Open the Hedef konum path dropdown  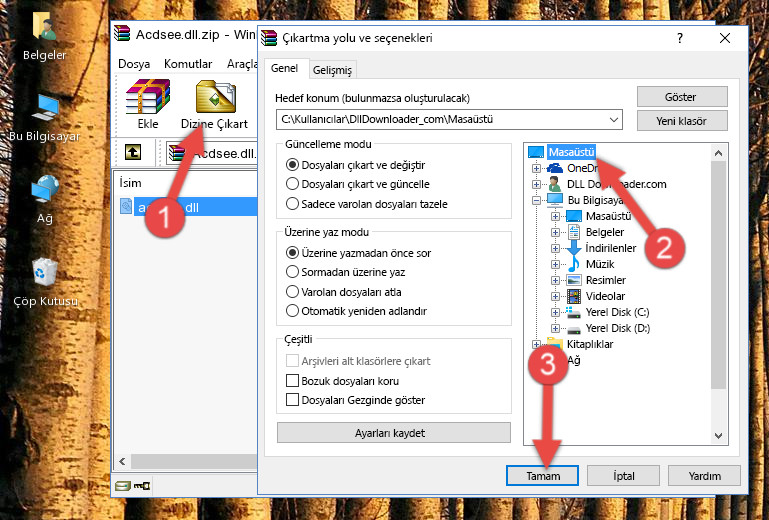[x=614, y=119]
